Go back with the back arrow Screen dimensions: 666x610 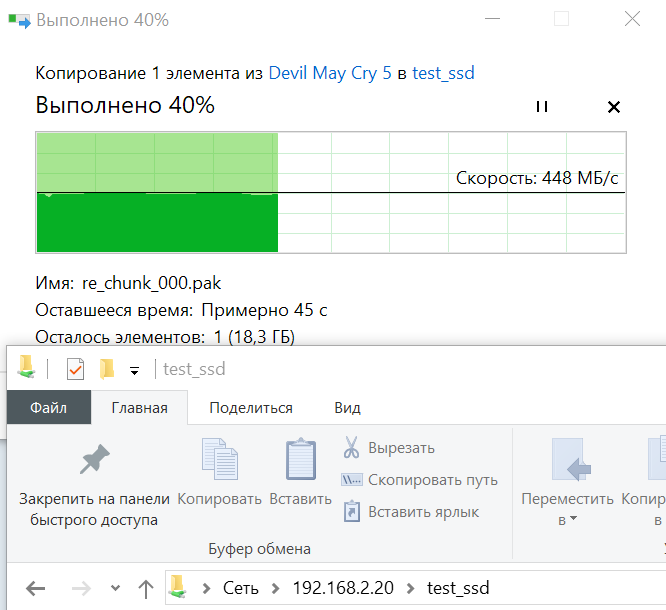[36, 588]
